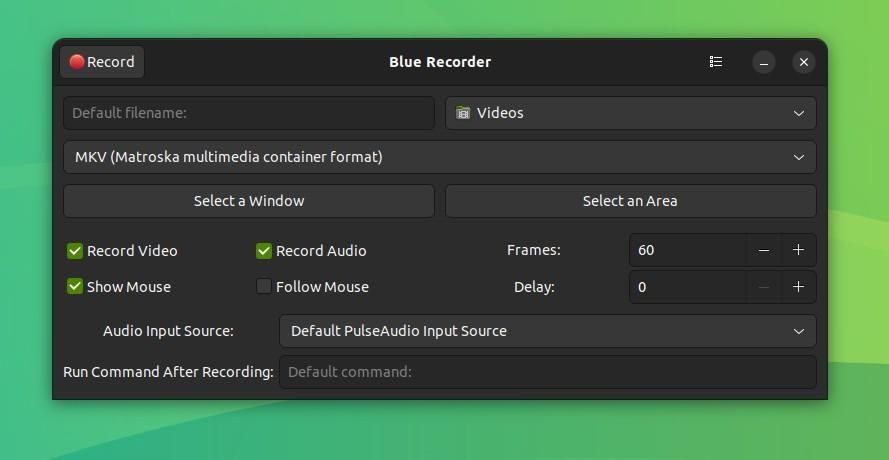The image size is (889, 460).
Task: Click the Blue Recorder window title
Action: click(x=440, y=62)
